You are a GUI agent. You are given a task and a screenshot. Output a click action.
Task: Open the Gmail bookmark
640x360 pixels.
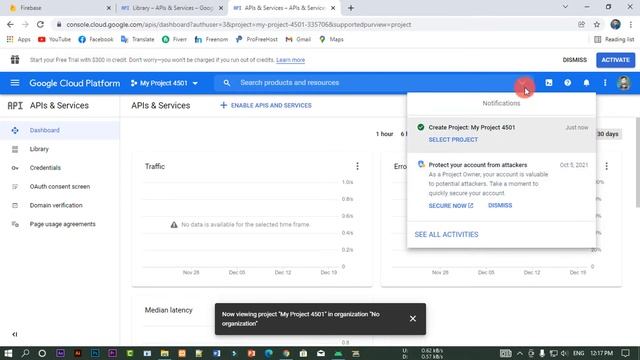pyautogui.click(x=298, y=40)
